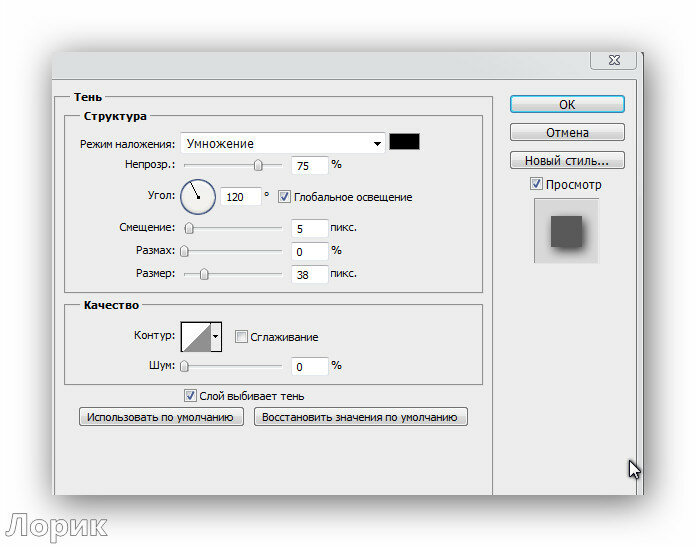Close the dialog with the X button
Image resolution: width=696 pixels, height=547 pixels.
(x=614, y=60)
